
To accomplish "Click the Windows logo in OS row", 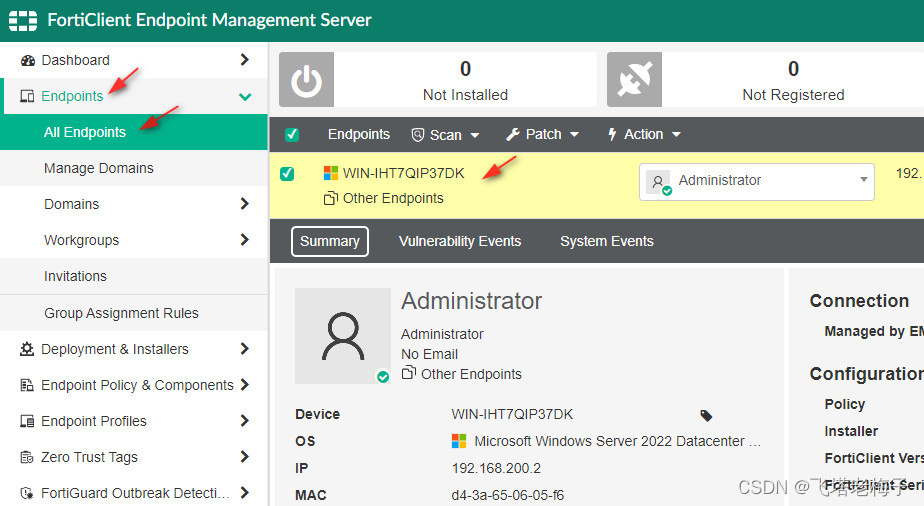I will click(459, 441).
